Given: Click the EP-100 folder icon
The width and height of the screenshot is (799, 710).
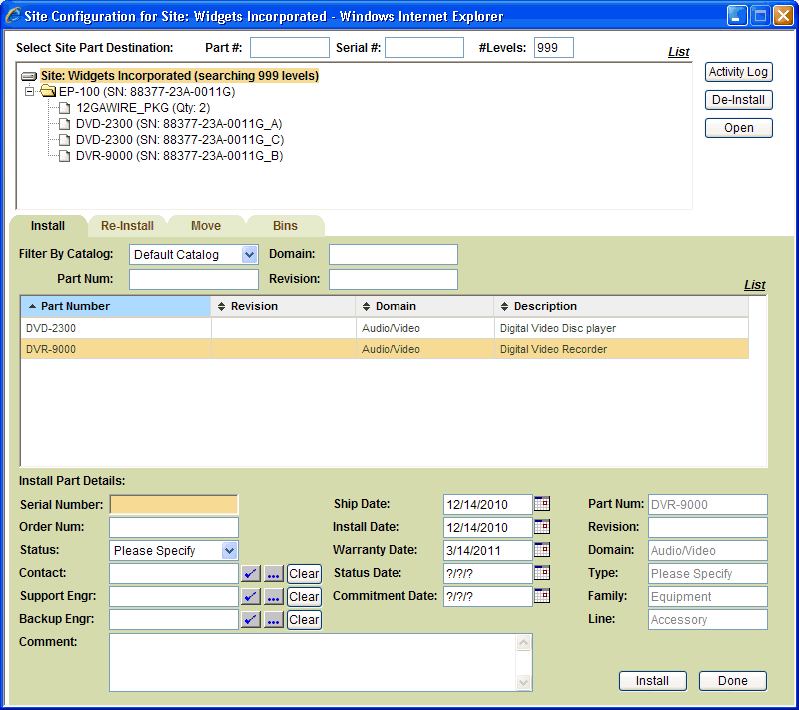Looking at the screenshot, I should coord(48,91).
